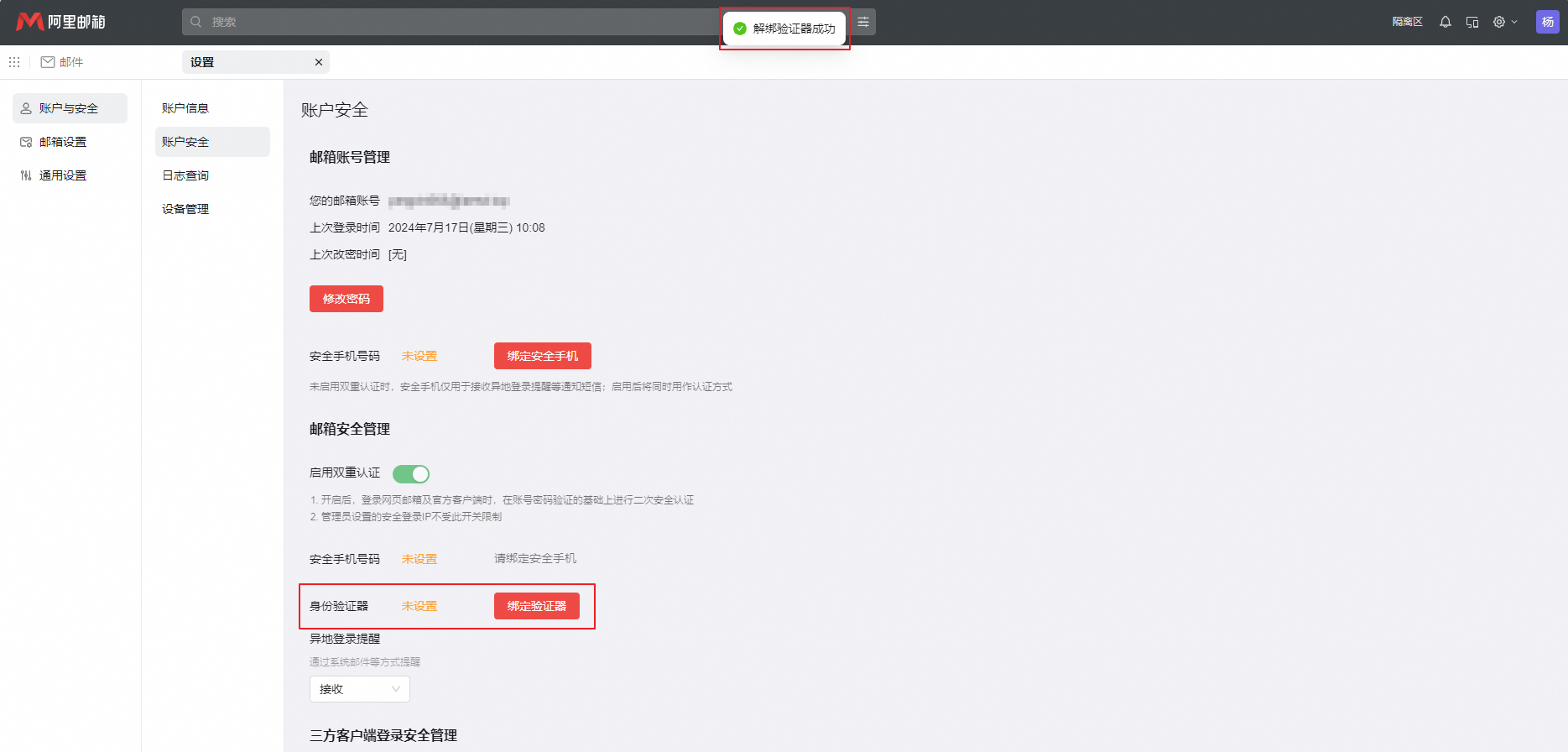Expand the 接收 login alert dropdown

pos(359,689)
